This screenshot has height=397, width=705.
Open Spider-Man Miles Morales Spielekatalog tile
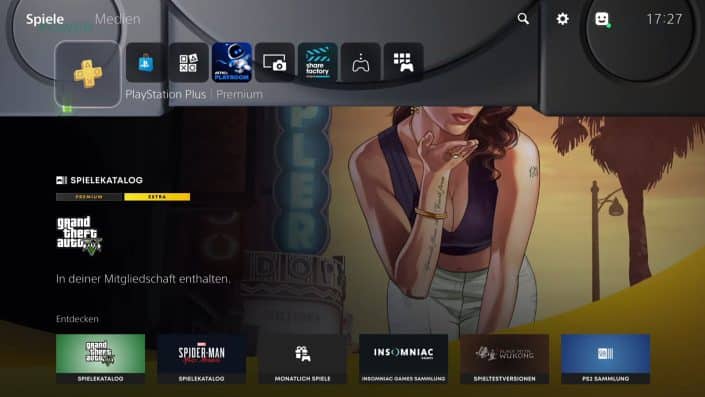[x=201, y=359]
